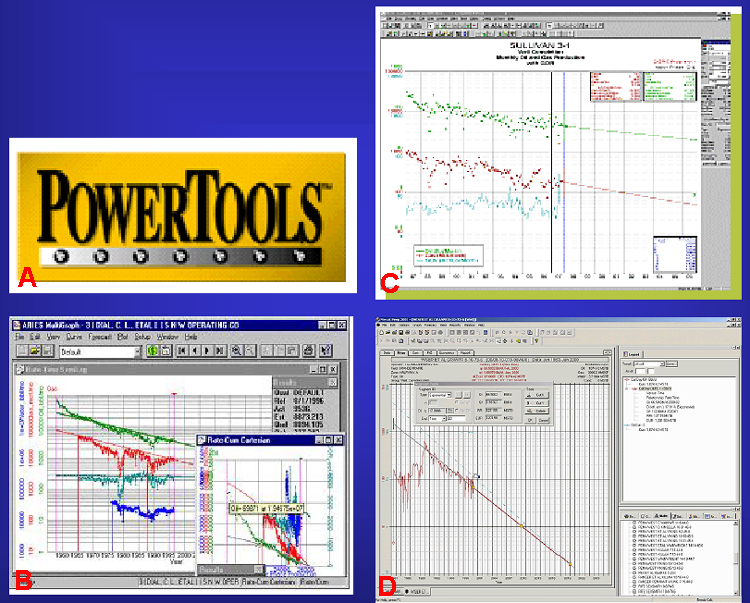Viewport: 750px width, 603px height.
Task: Open the Forecast menu in ARIES MultiGraph
Action: (97, 337)
